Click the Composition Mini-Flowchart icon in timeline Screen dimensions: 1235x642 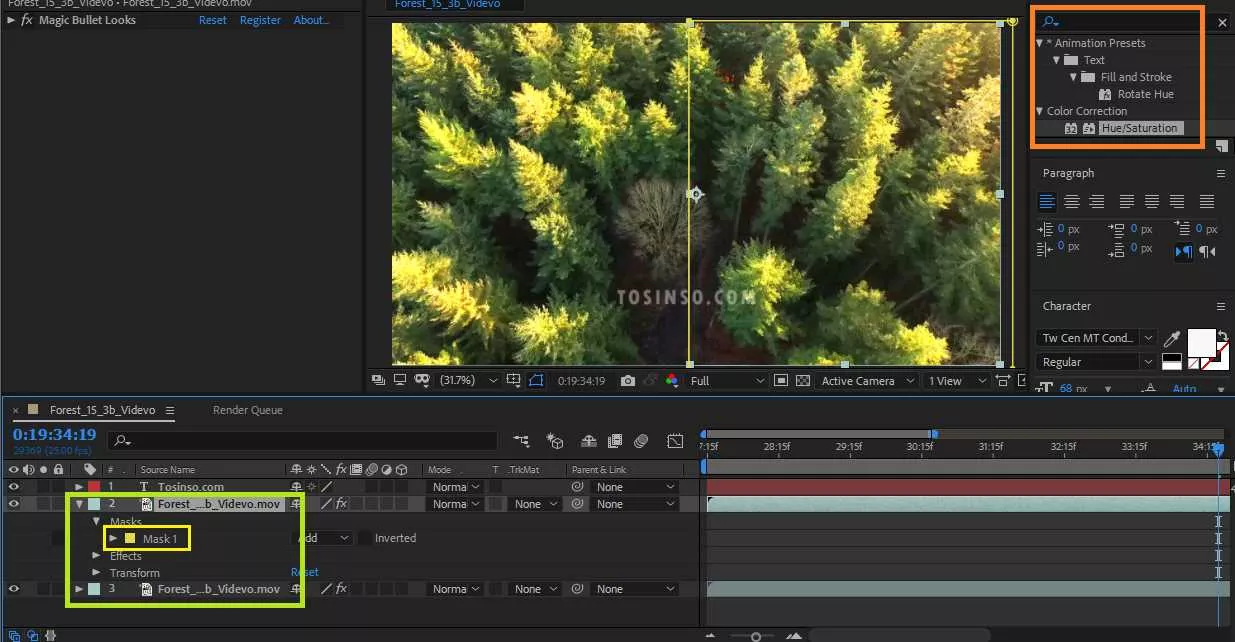pos(521,440)
